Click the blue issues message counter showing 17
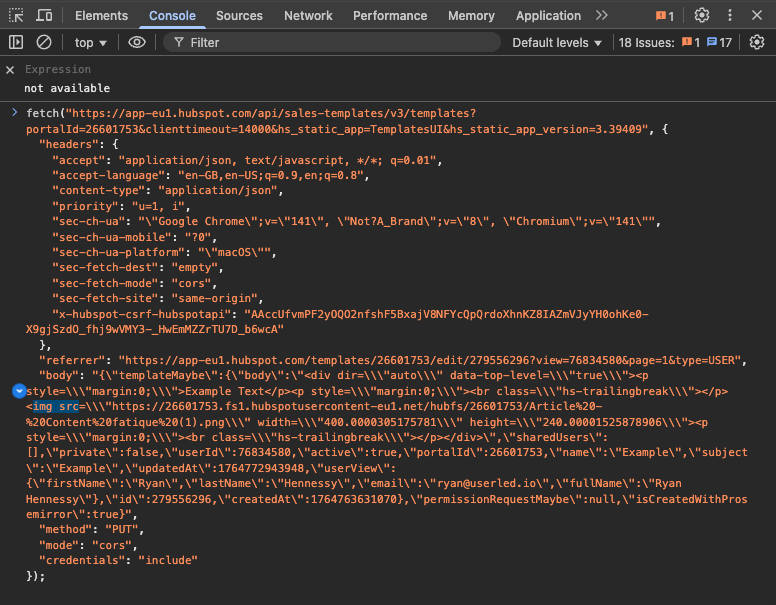776x605 pixels. click(x=719, y=43)
